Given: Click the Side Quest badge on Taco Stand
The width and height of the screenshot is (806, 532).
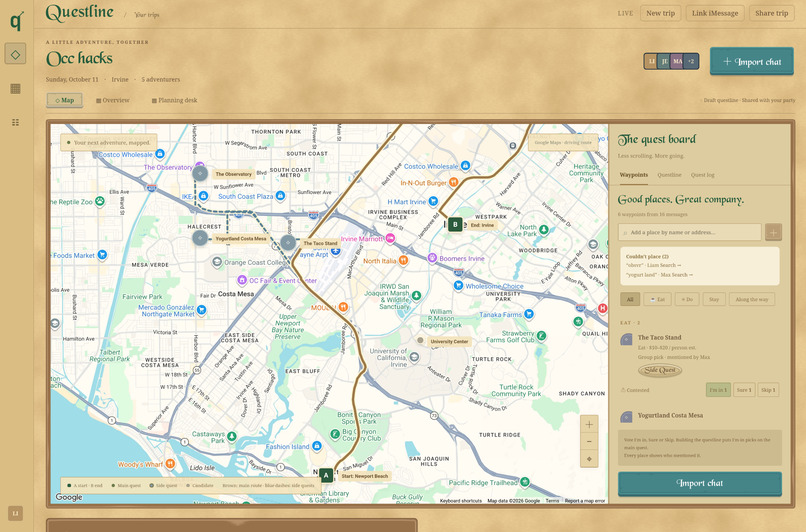Looking at the screenshot, I should (660, 370).
